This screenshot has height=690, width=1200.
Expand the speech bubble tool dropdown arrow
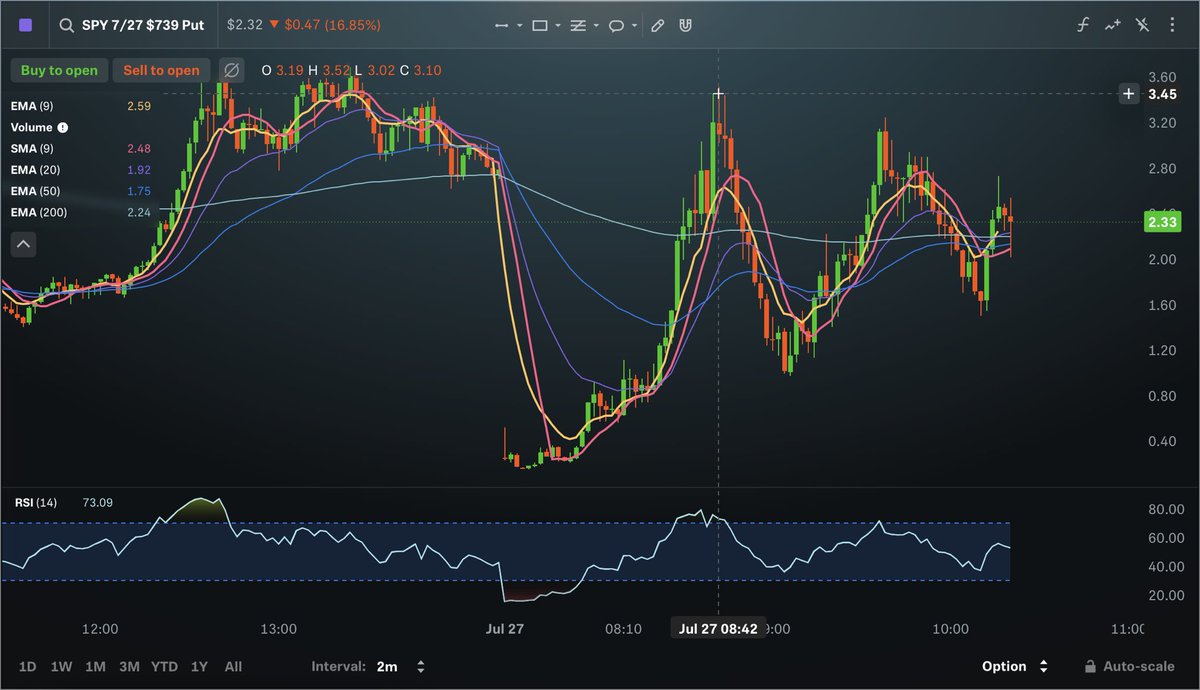635,26
